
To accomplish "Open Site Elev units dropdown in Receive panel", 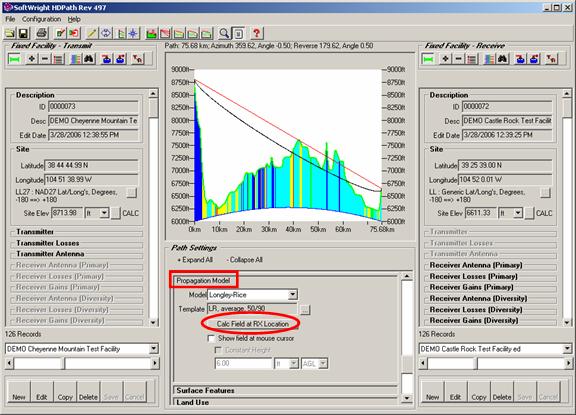I will click(518, 213).
